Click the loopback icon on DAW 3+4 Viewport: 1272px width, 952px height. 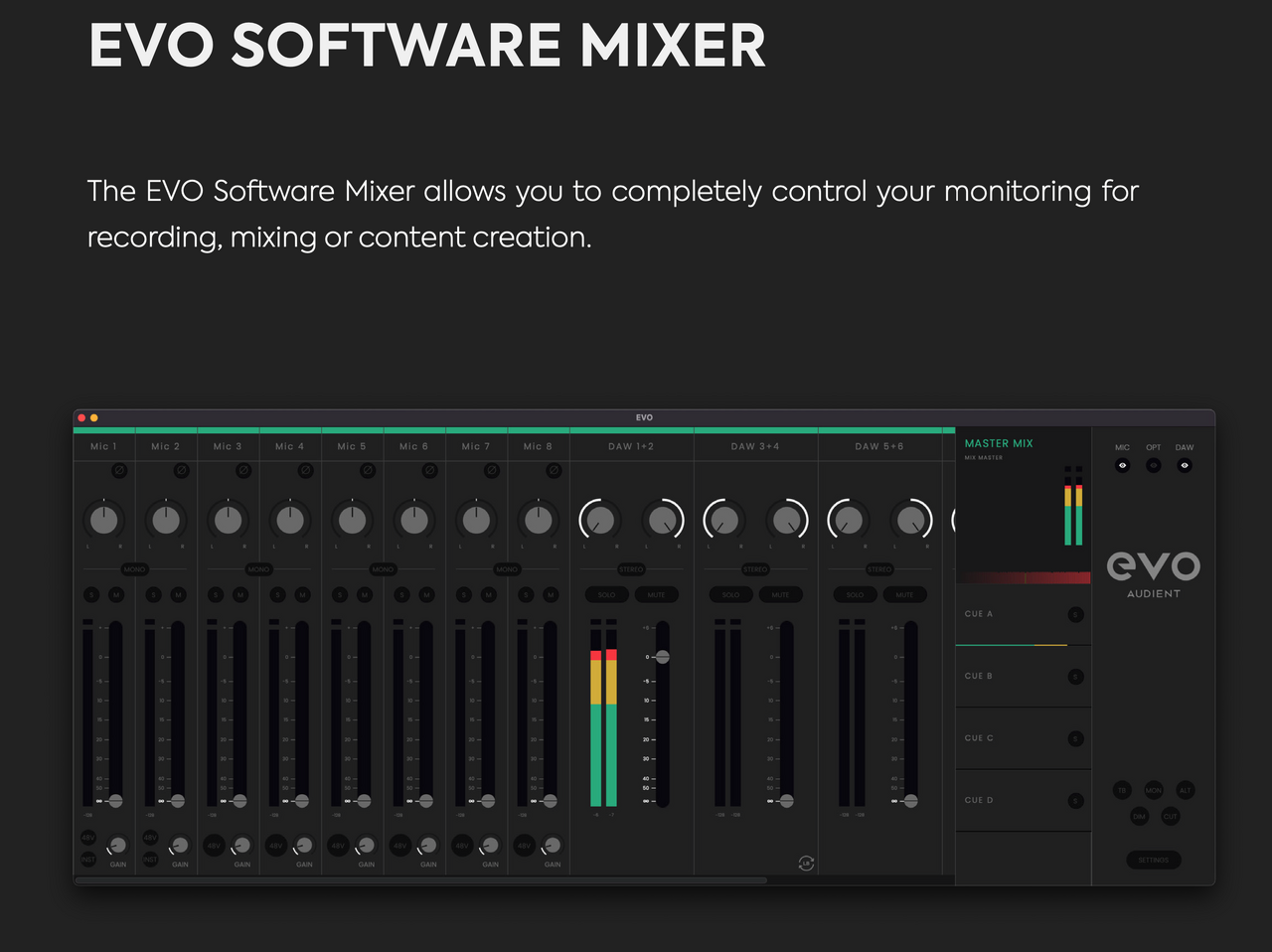[x=806, y=864]
